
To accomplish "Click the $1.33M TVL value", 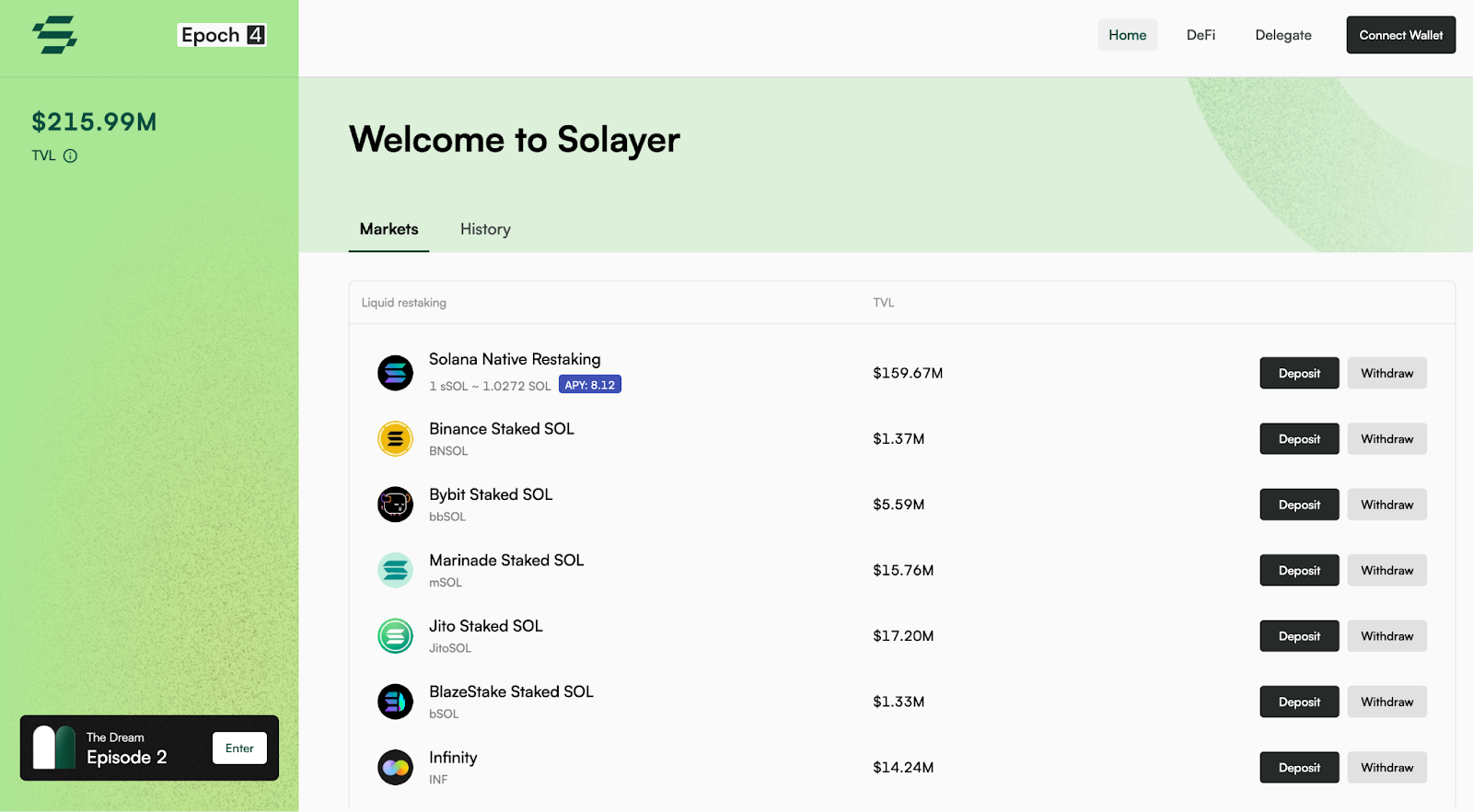I will 899,702.
